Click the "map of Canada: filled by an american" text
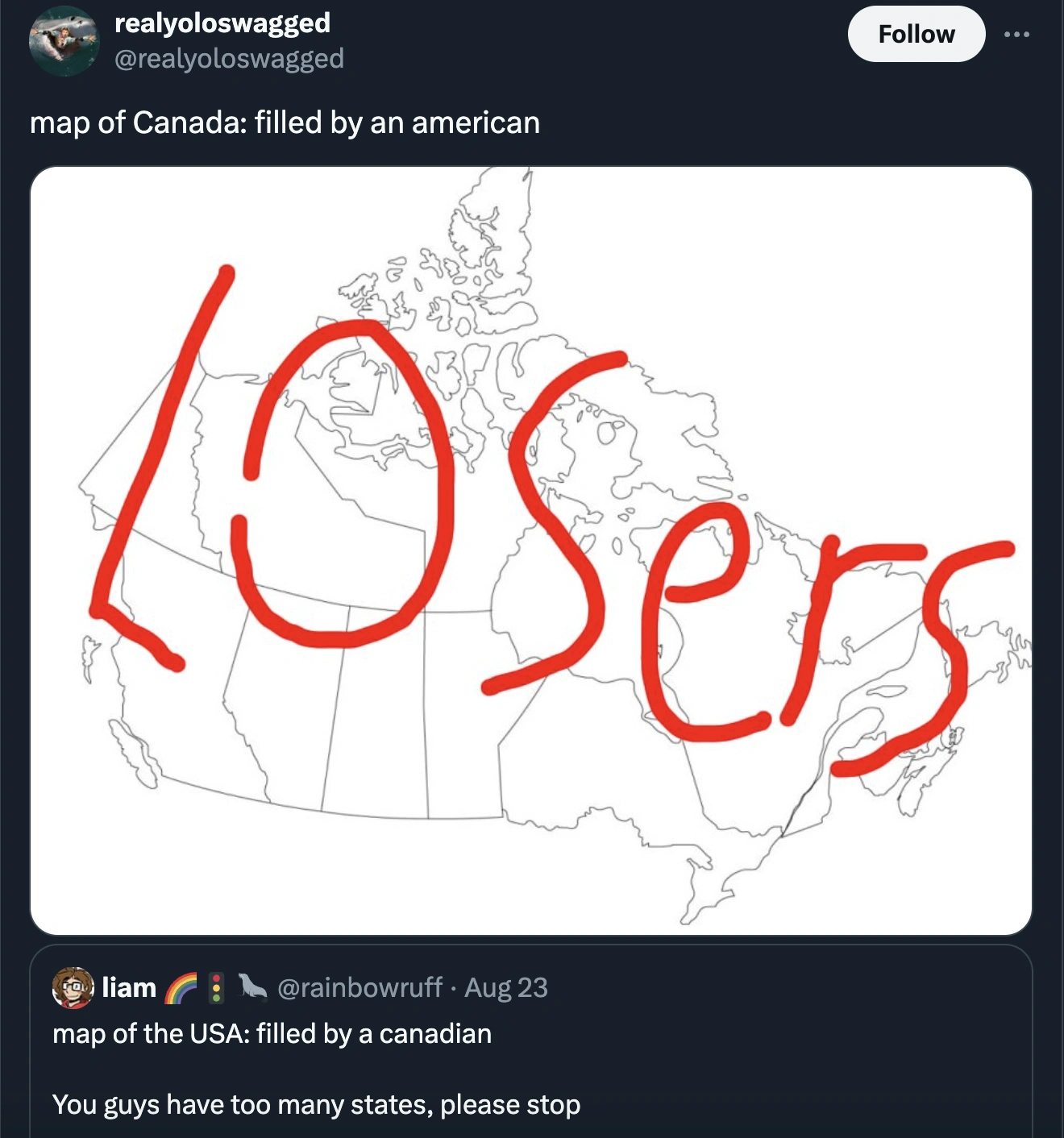The height and width of the screenshot is (1138, 1064). click(285, 123)
